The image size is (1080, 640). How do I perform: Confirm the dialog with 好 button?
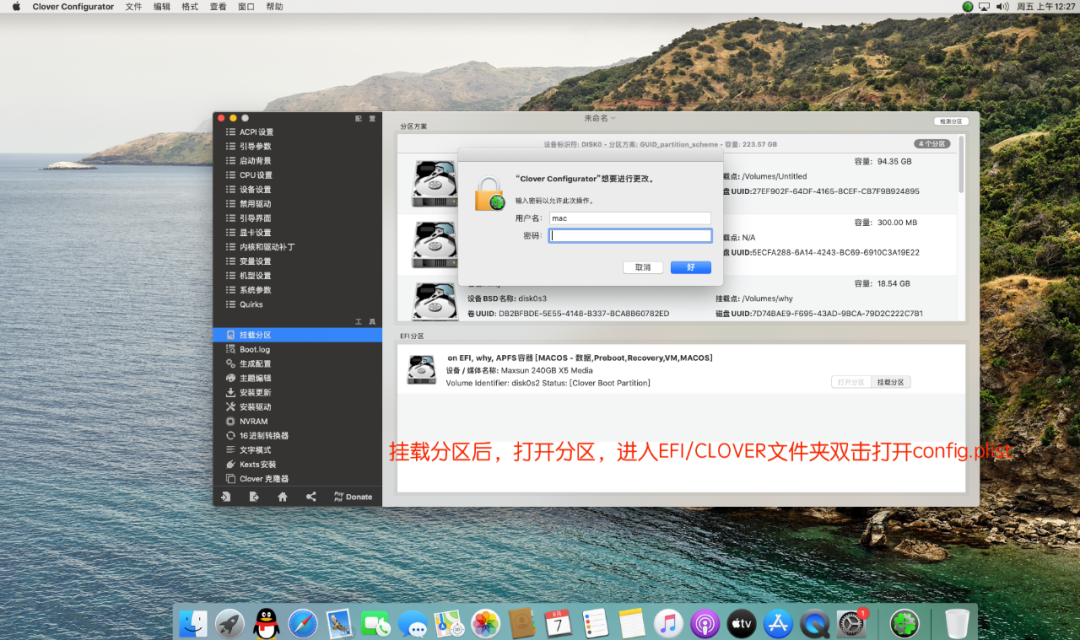pyautogui.click(x=691, y=267)
